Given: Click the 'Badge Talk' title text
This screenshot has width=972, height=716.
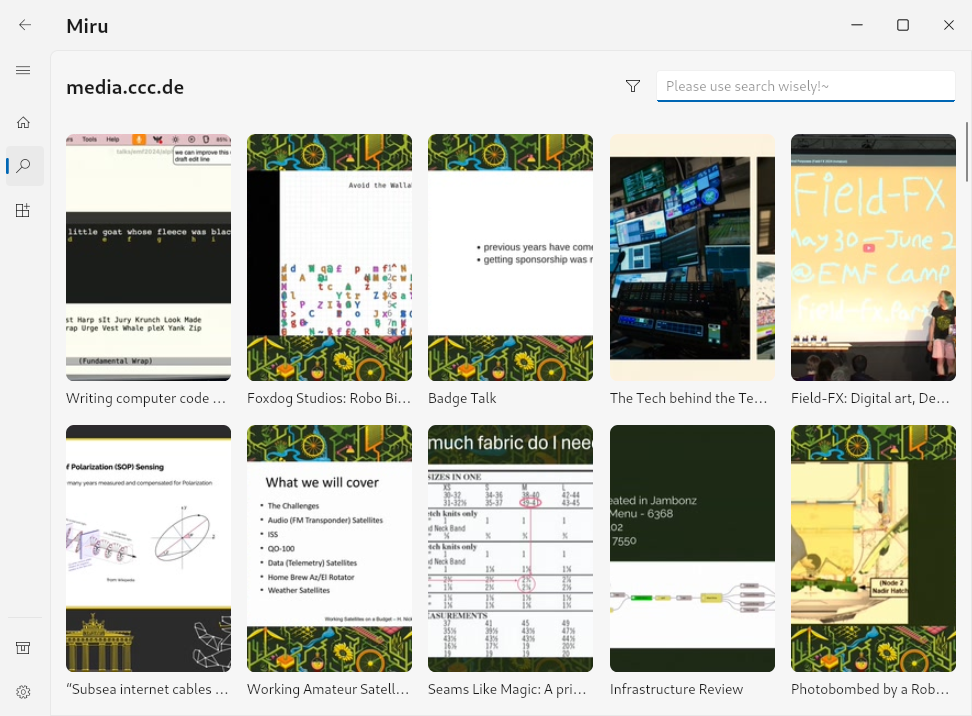Looking at the screenshot, I should tap(462, 399).
